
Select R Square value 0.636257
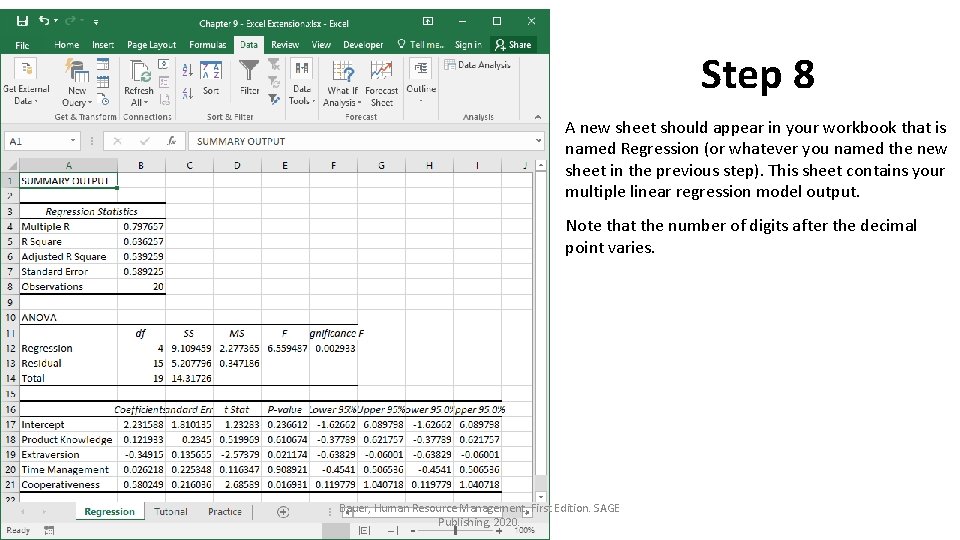(141, 241)
